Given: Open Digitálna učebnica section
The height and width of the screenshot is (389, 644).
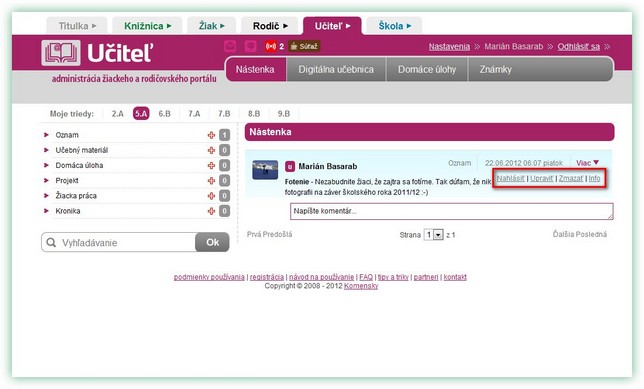Looking at the screenshot, I should click(336, 69).
